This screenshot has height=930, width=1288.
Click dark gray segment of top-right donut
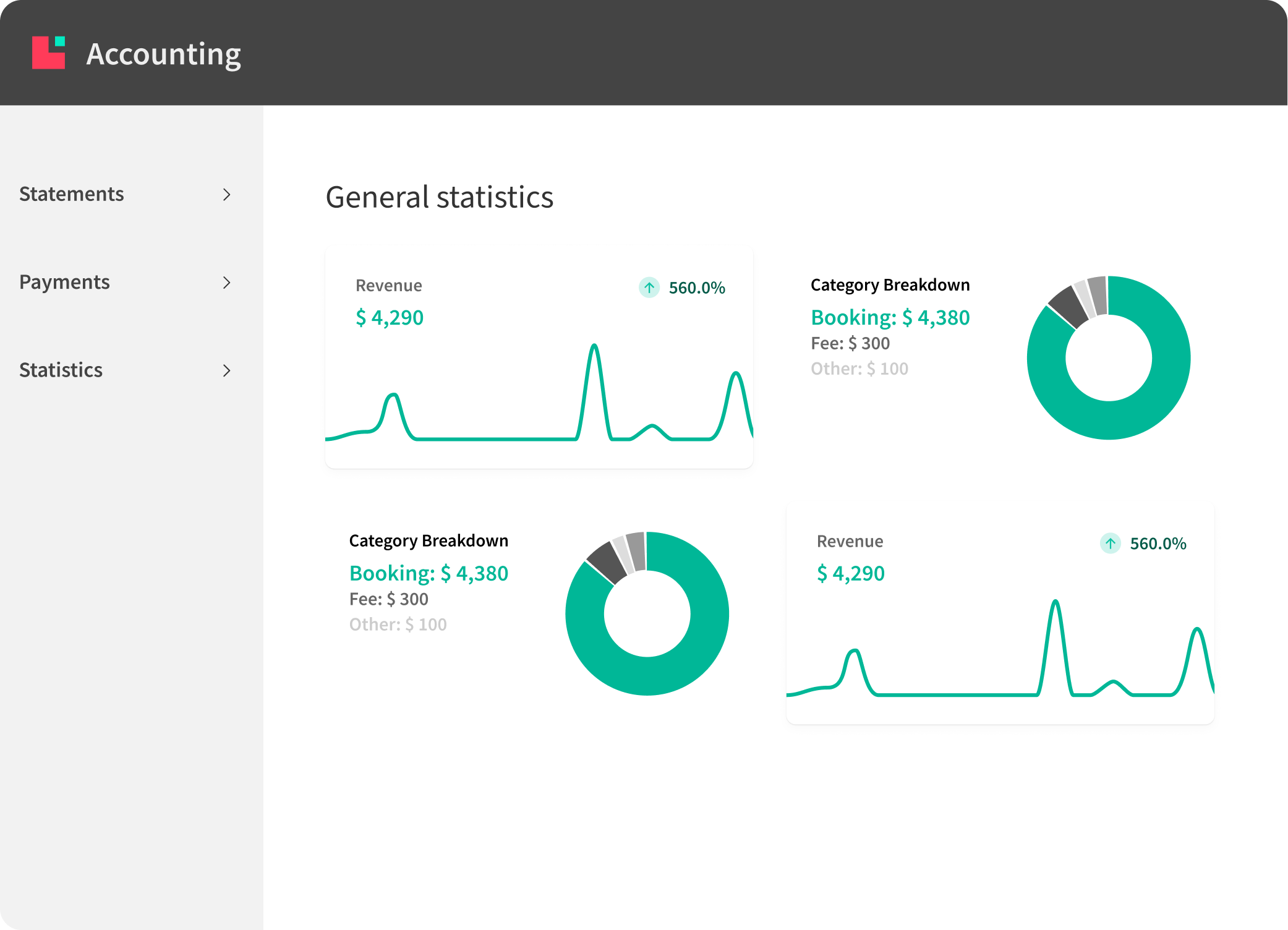click(1068, 307)
